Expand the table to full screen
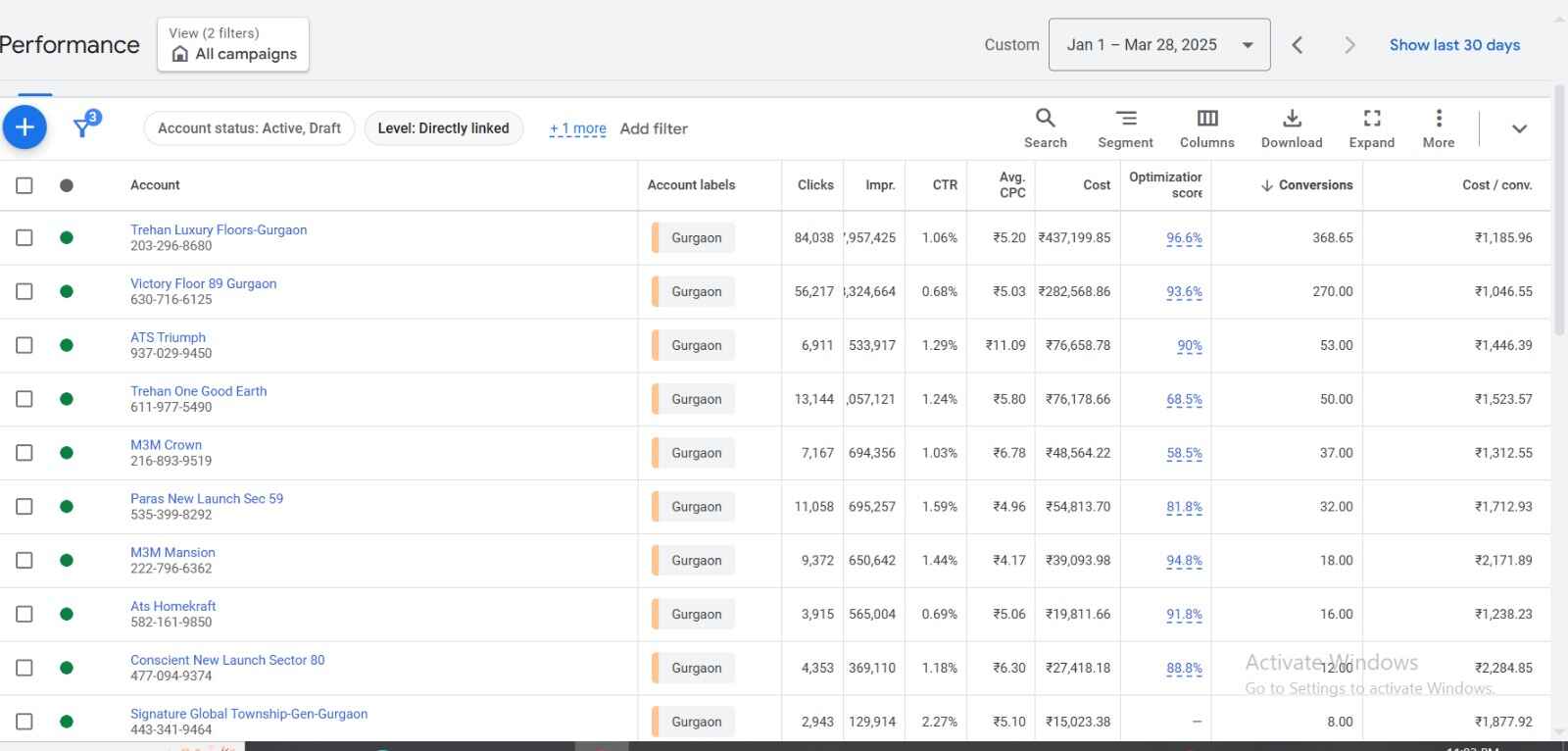 pyautogui.click(x=1371, y=128)
